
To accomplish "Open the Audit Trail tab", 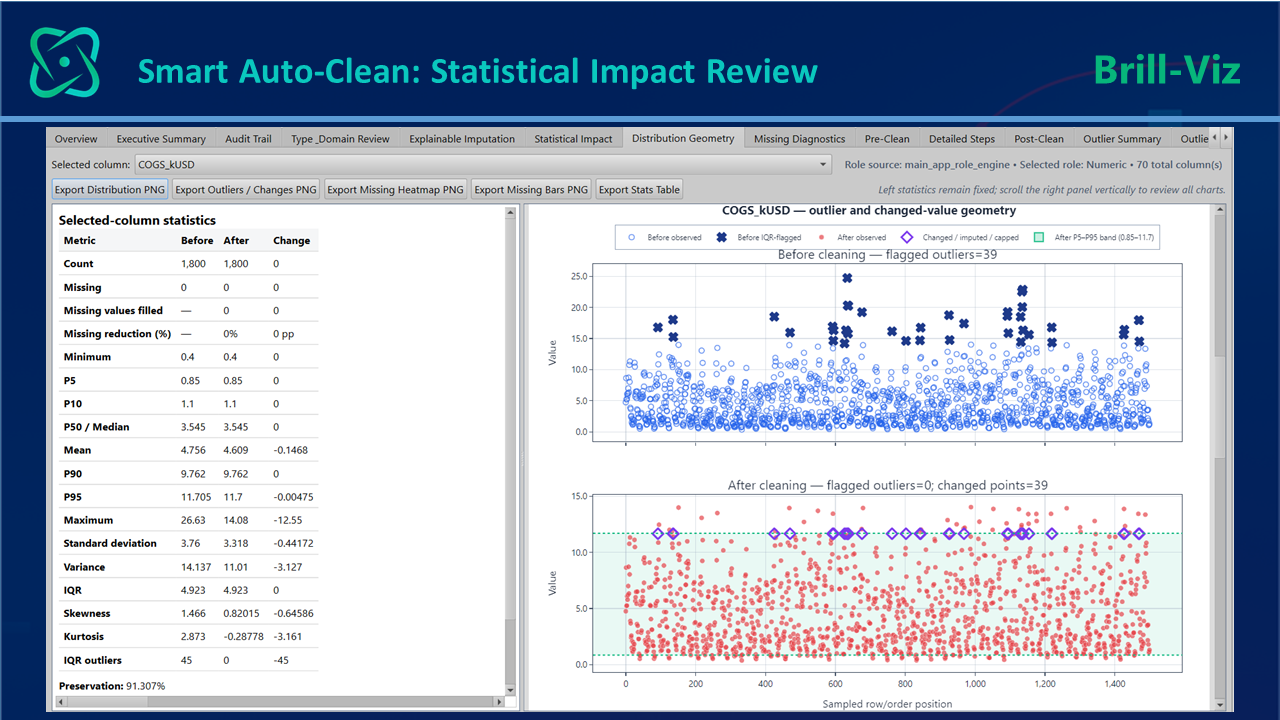I will tap(248, 139).
